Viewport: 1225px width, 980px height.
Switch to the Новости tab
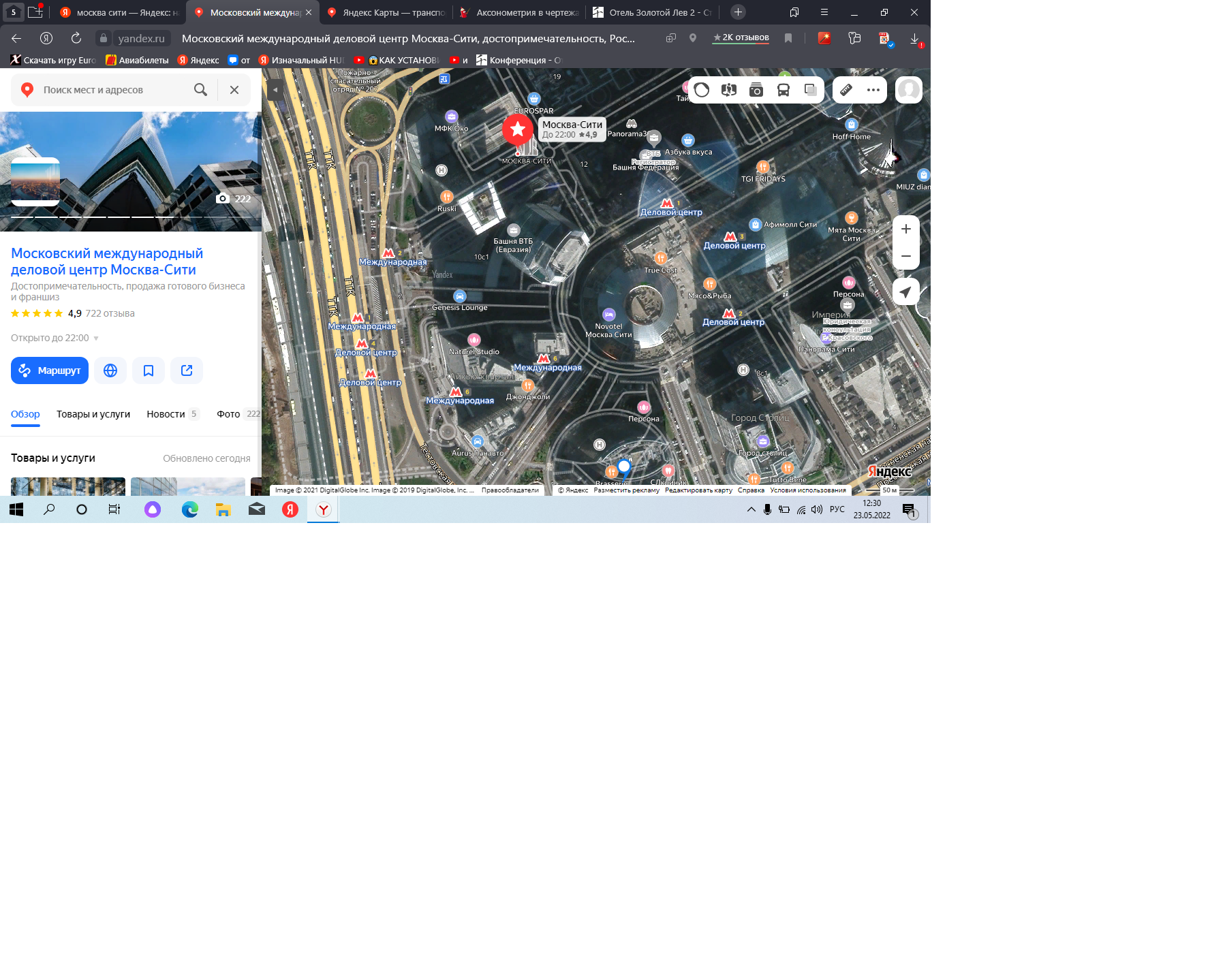point(172,414)
